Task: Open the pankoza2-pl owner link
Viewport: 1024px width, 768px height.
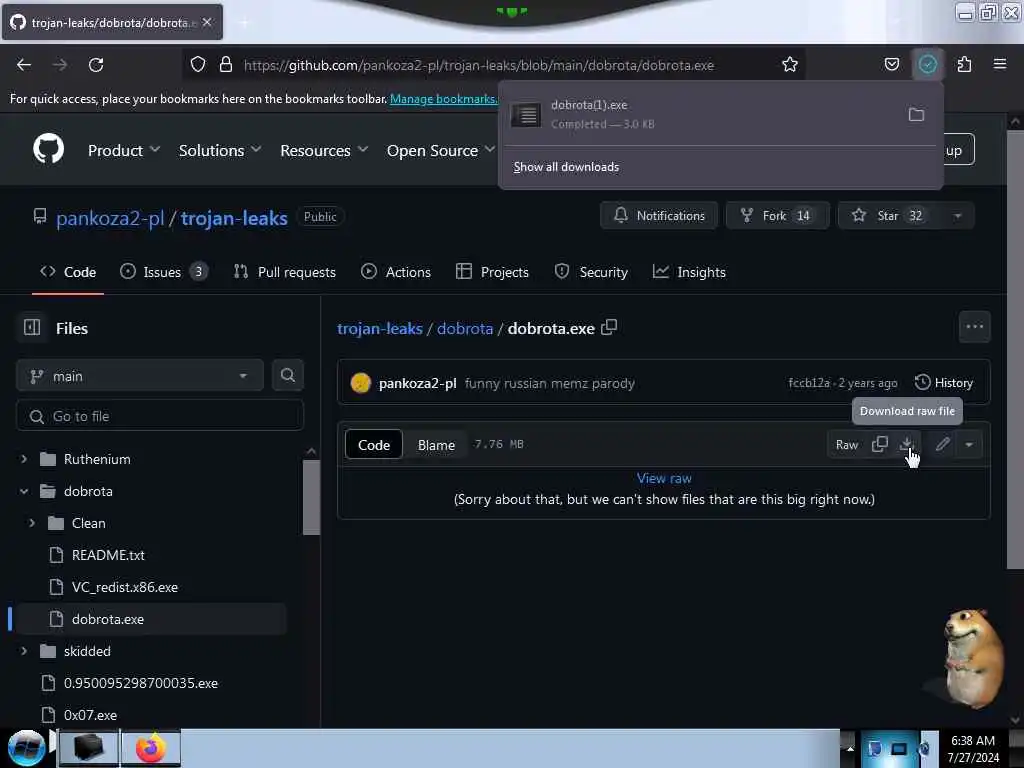Action: click(x=110, y=217)
